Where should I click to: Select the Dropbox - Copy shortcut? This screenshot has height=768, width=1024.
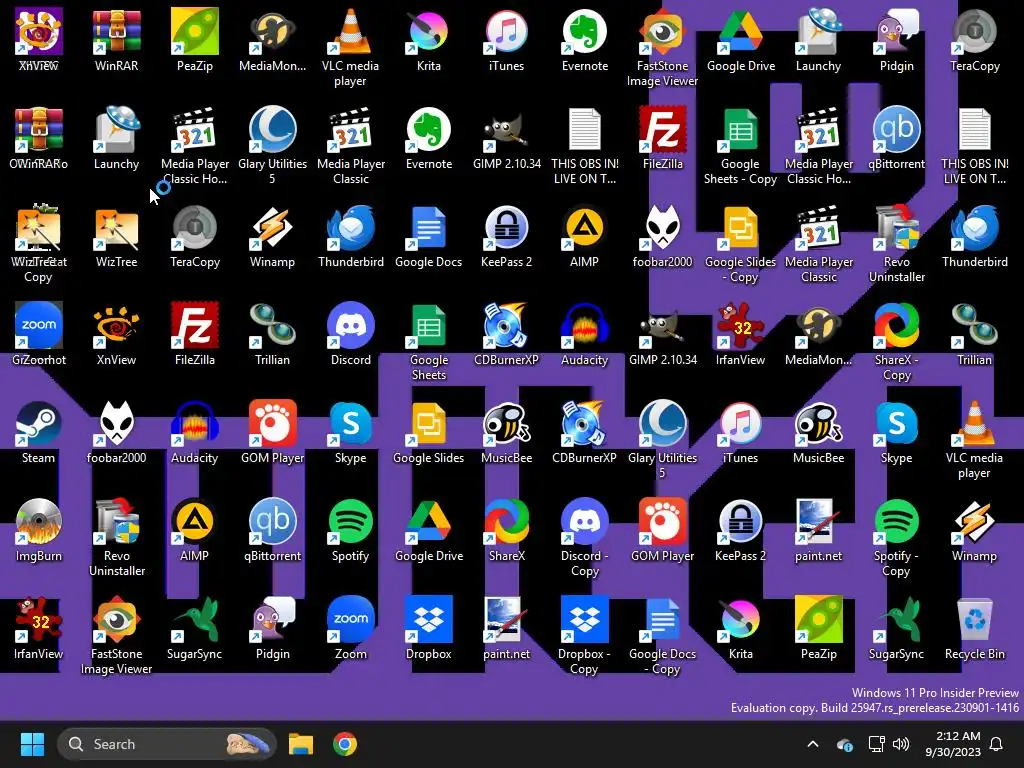(584, 636)
